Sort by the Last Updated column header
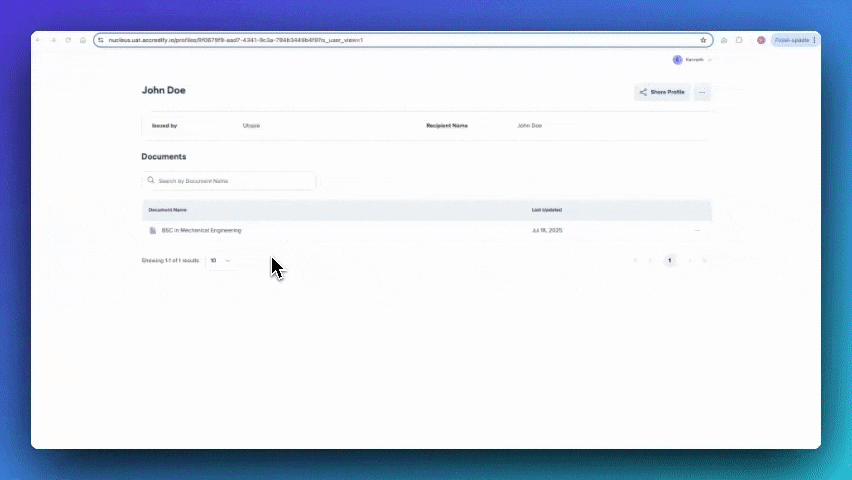The height and width of the screenshot is (480, 852). point(547,210)
